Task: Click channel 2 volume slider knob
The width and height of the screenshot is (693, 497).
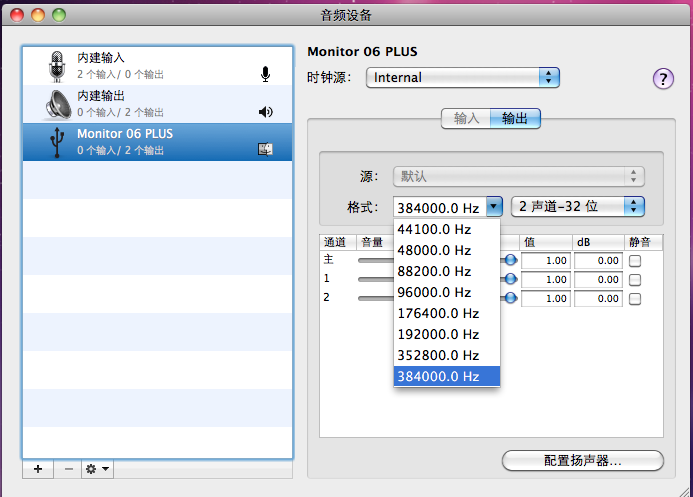Action: point(510,298)
